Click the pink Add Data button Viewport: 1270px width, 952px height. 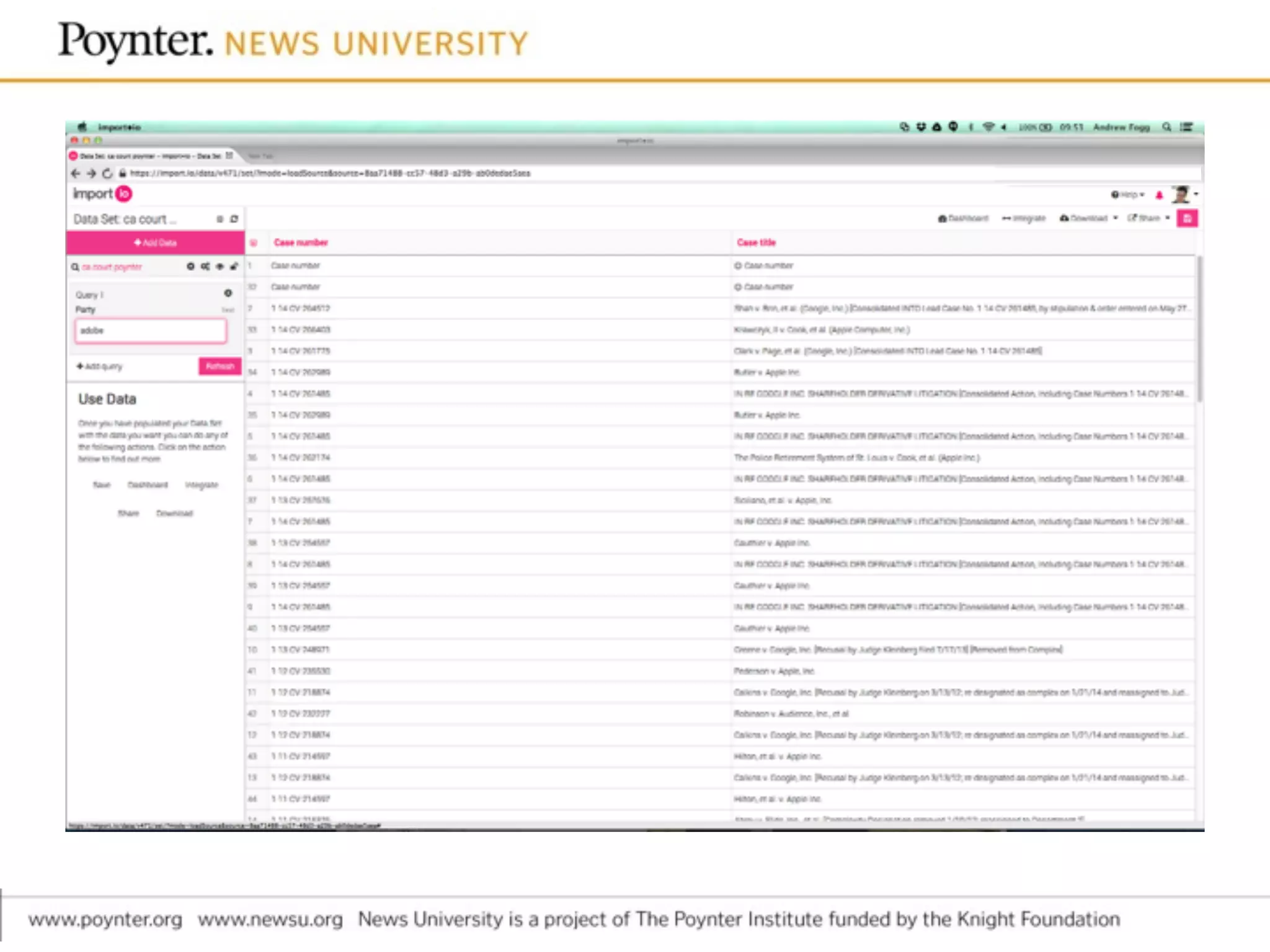coord(155,242)
